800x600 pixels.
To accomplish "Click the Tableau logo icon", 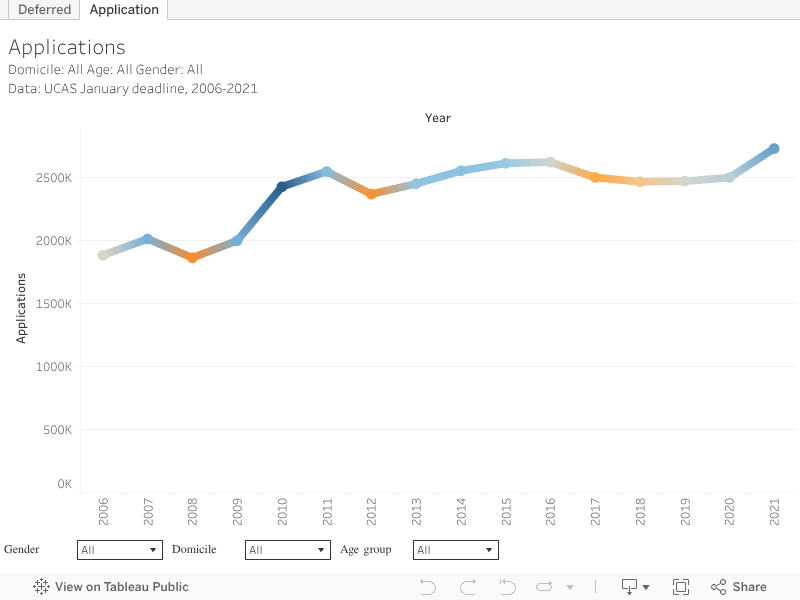I will point(42,587).
